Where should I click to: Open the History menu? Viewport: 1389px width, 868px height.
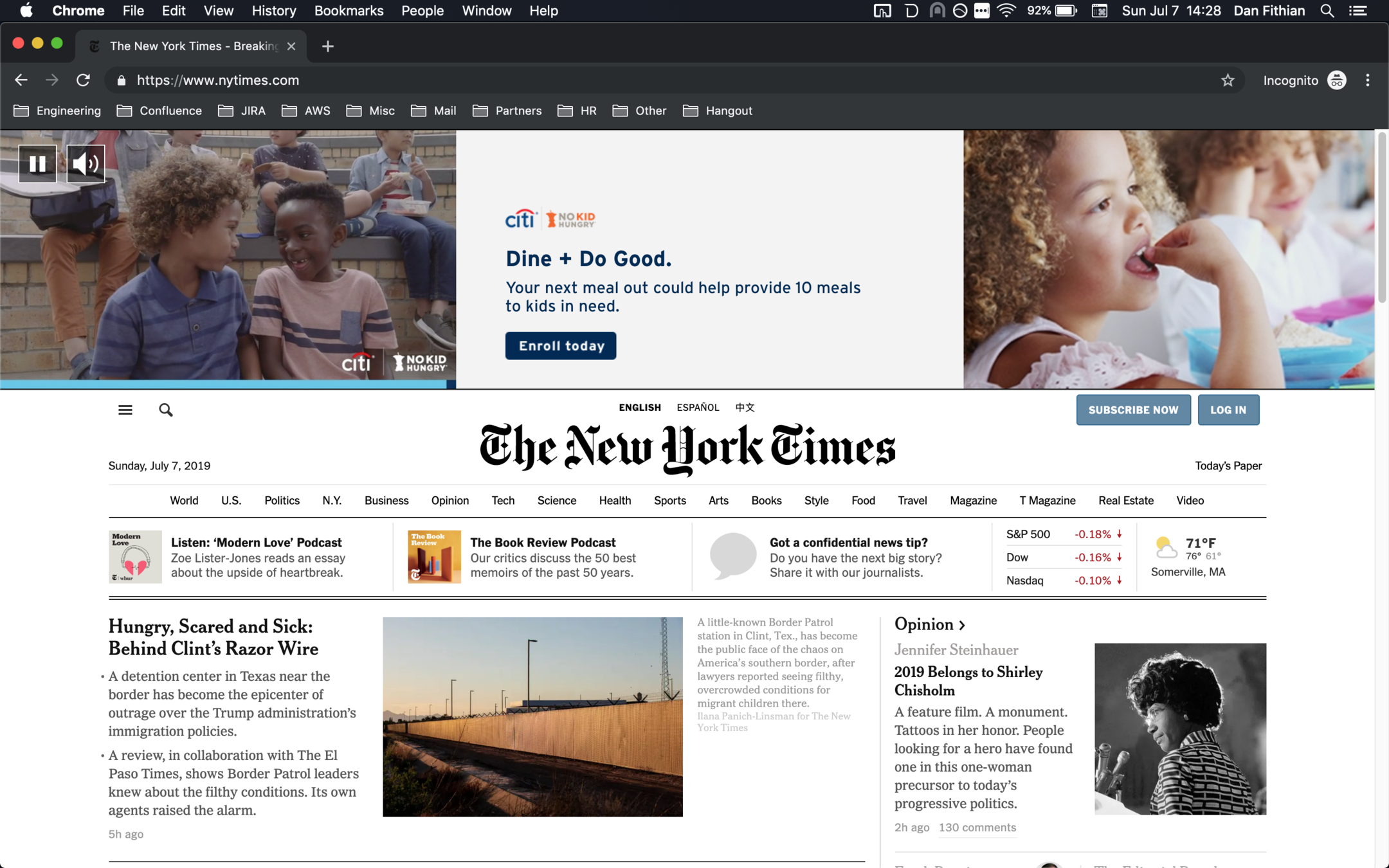click(x=273, y=11)
